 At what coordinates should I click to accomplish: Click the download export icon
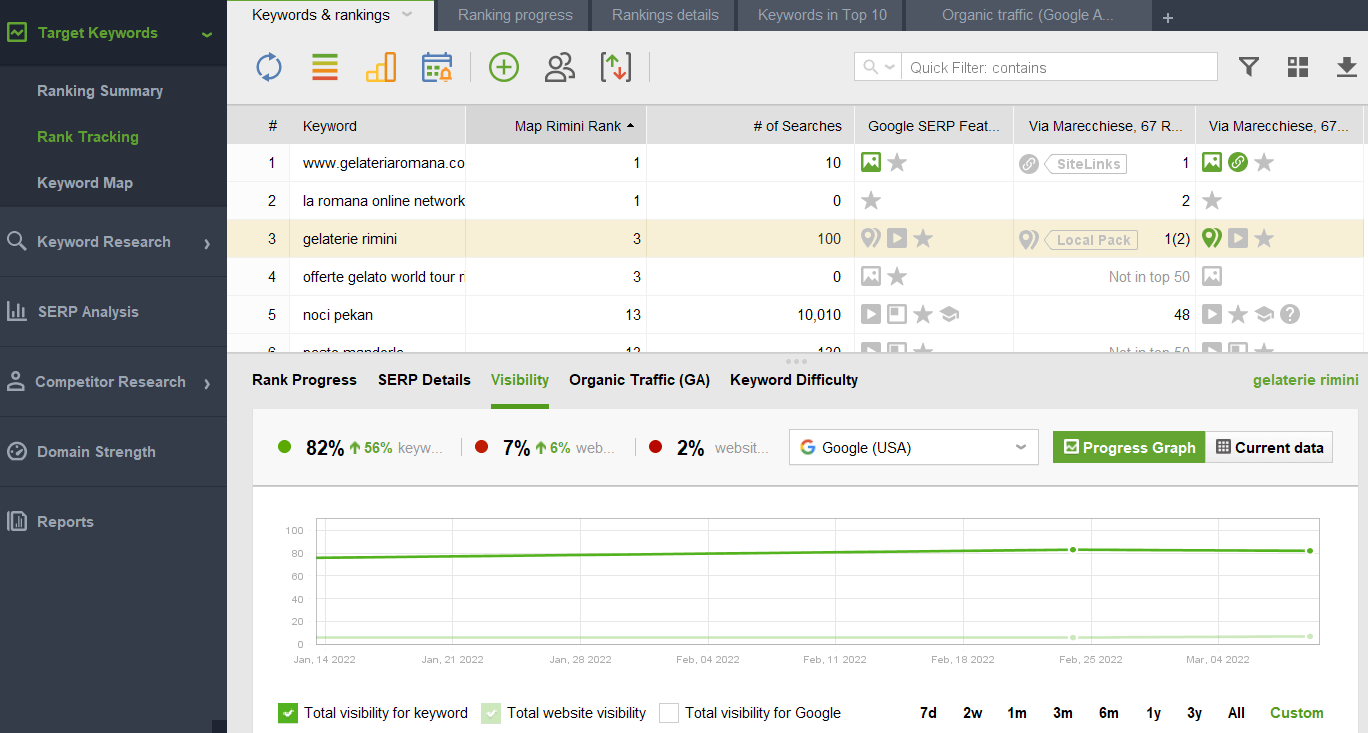point(1346,67)
